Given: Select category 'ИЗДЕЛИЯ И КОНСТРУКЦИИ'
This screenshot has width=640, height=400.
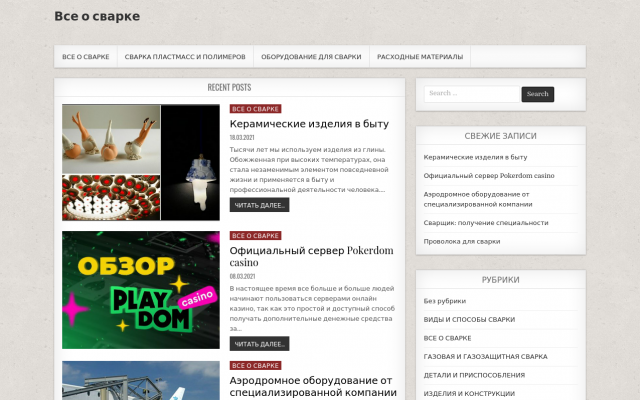Looking at the screenshot, I should tap(469, 393).
